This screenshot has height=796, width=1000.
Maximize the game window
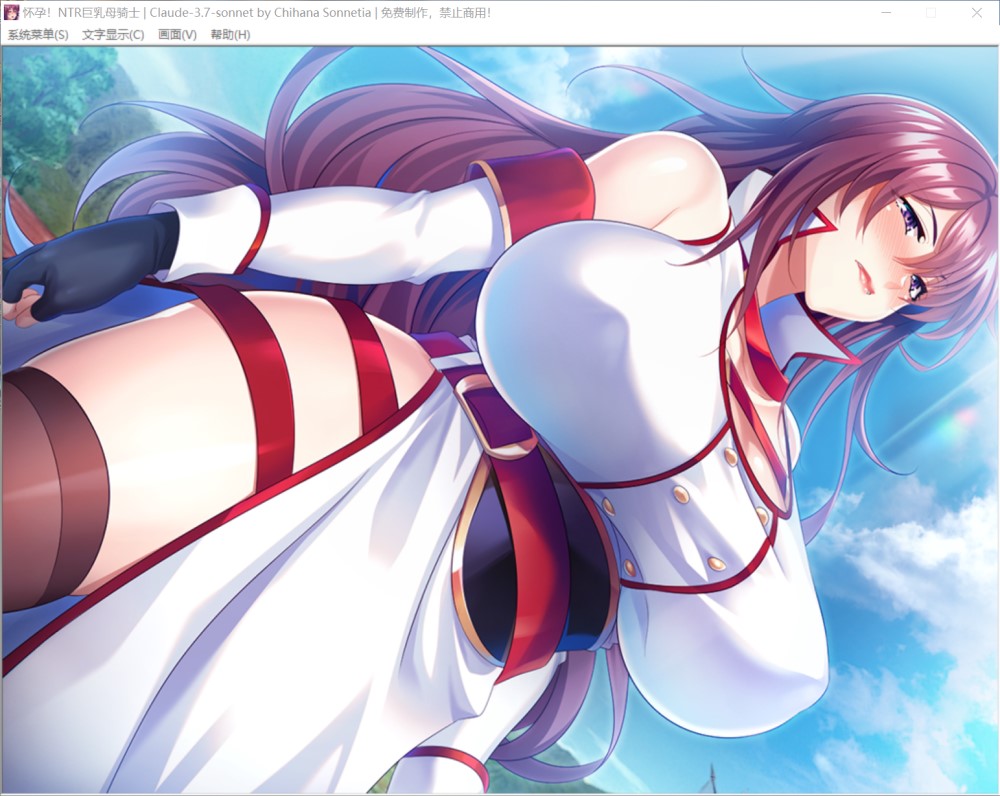pos(931,13)
